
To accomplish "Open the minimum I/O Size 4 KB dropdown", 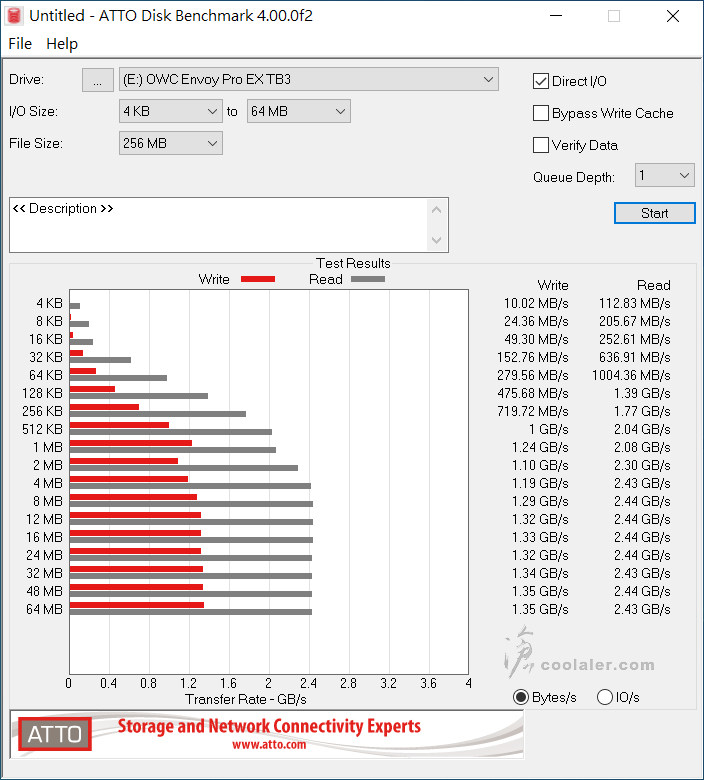I will coord(171,111).
